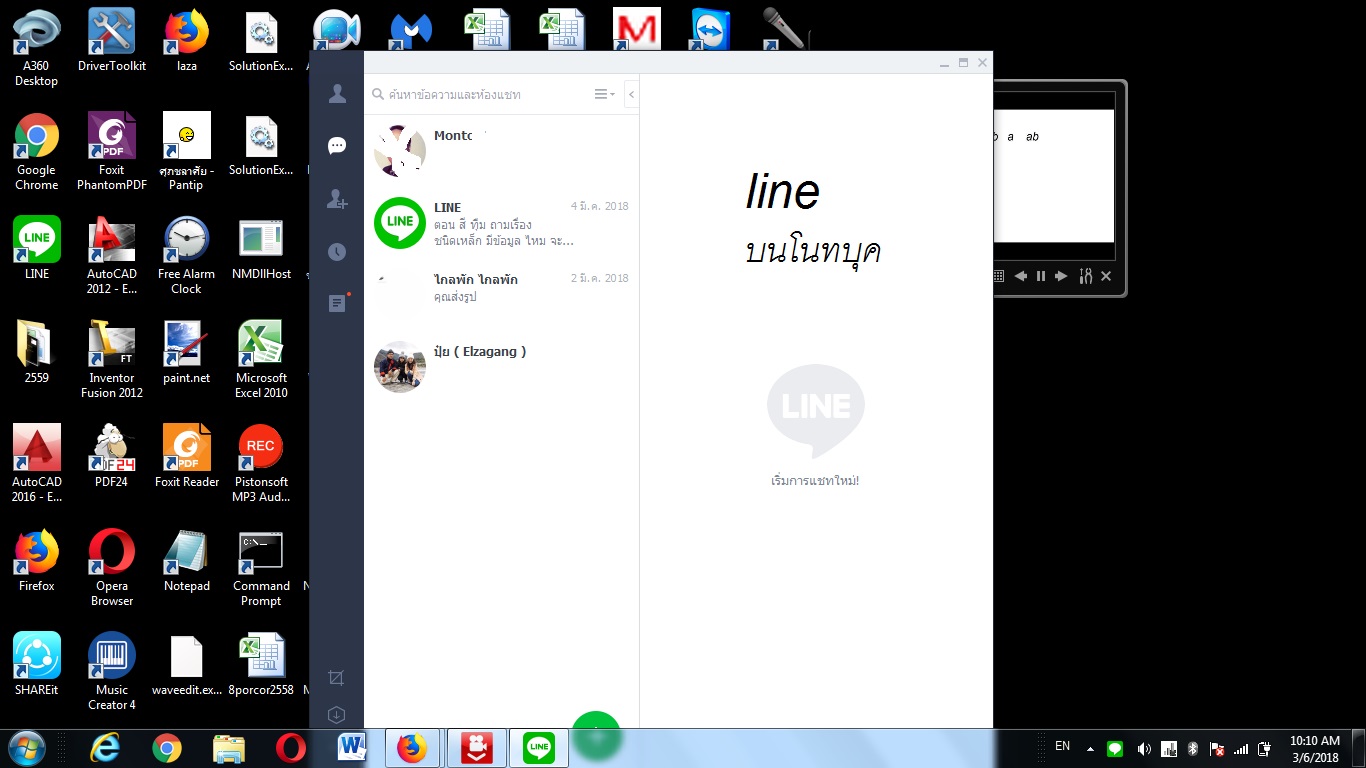The height and width of the screenshot is (768, 1366).
Task: Open the PDF24 desktop icon
Action: pos(112,456)
